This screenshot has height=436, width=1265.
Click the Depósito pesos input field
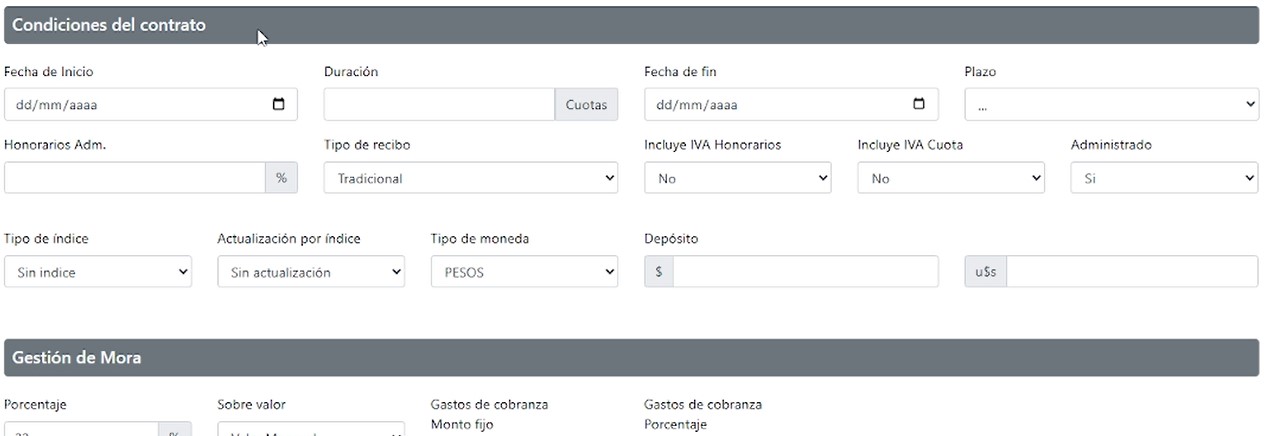[x=805, y=272]
